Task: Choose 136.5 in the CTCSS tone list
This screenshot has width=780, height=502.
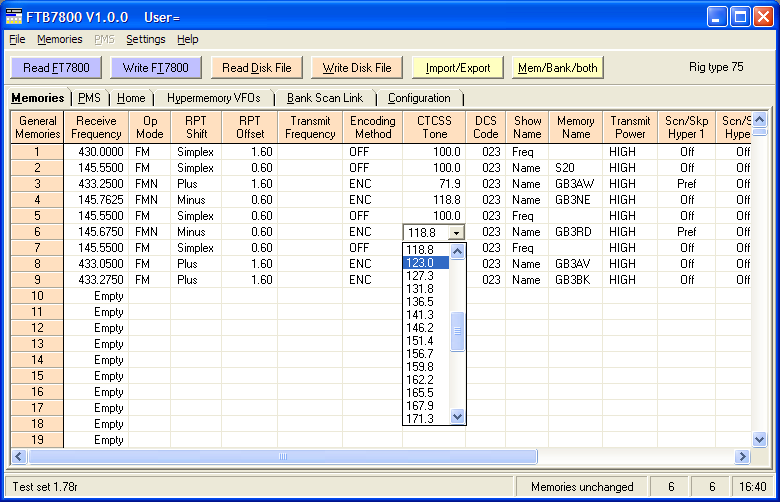Action: [426, 301]
